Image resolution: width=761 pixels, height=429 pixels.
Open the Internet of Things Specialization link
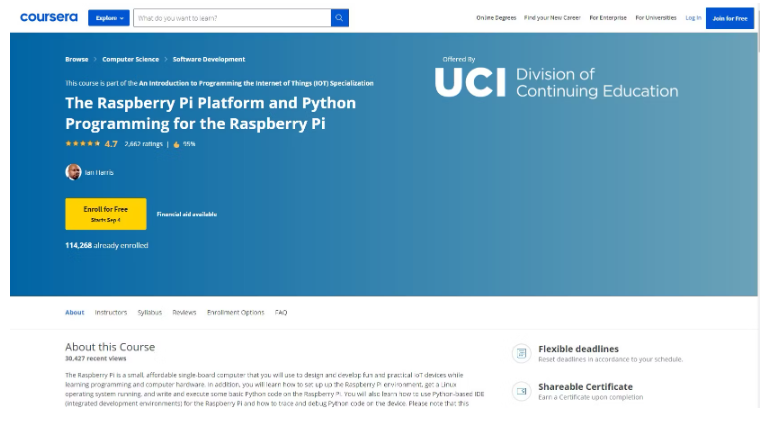pos(256,83)
